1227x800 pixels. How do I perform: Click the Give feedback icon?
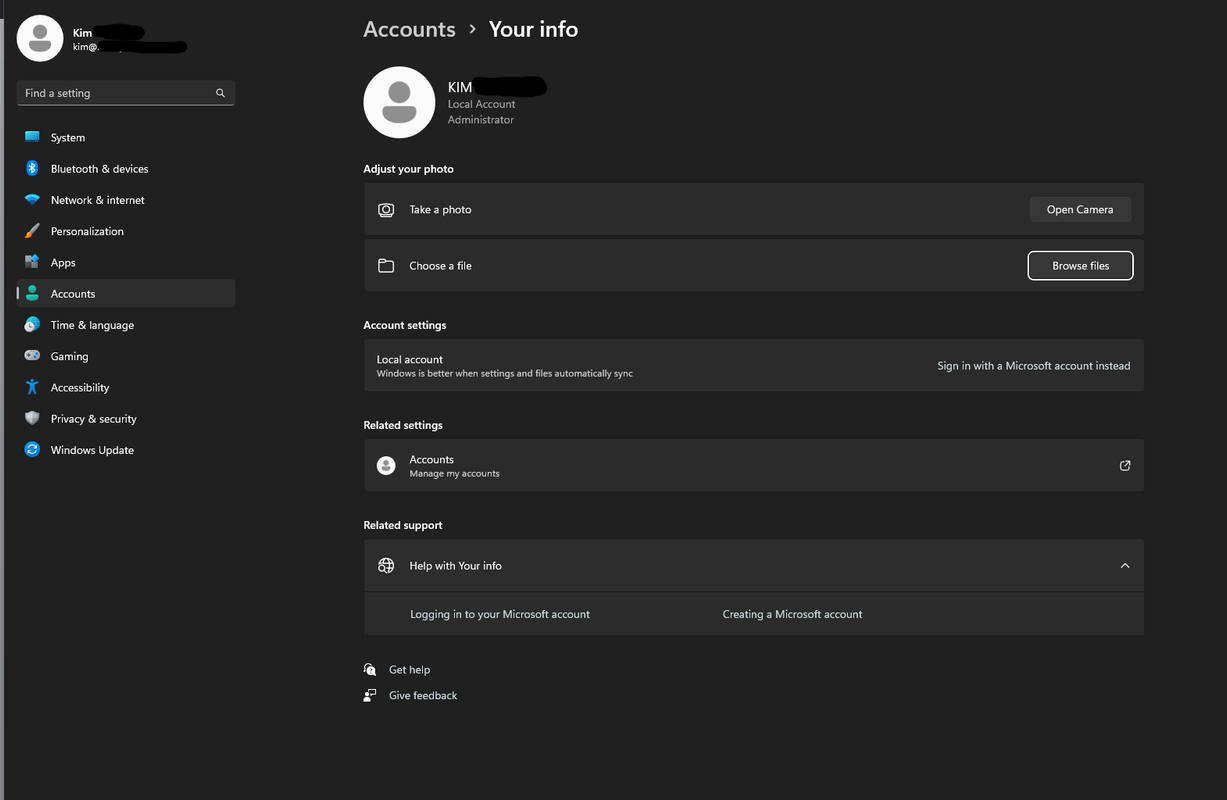coord(370,695)
